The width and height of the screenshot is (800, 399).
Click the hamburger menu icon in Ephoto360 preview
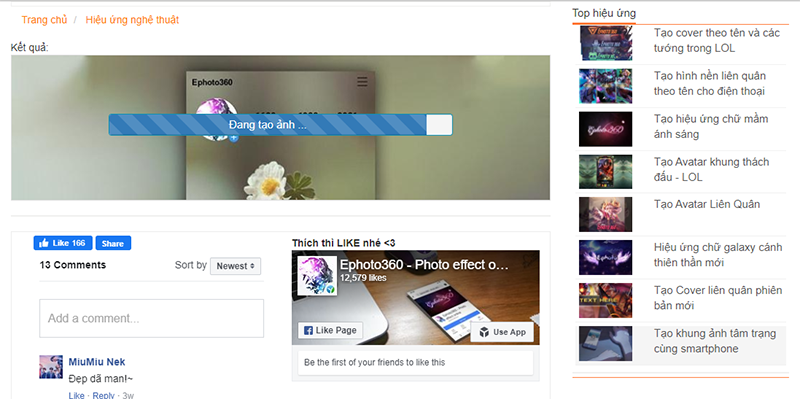[x=362, y=82]
